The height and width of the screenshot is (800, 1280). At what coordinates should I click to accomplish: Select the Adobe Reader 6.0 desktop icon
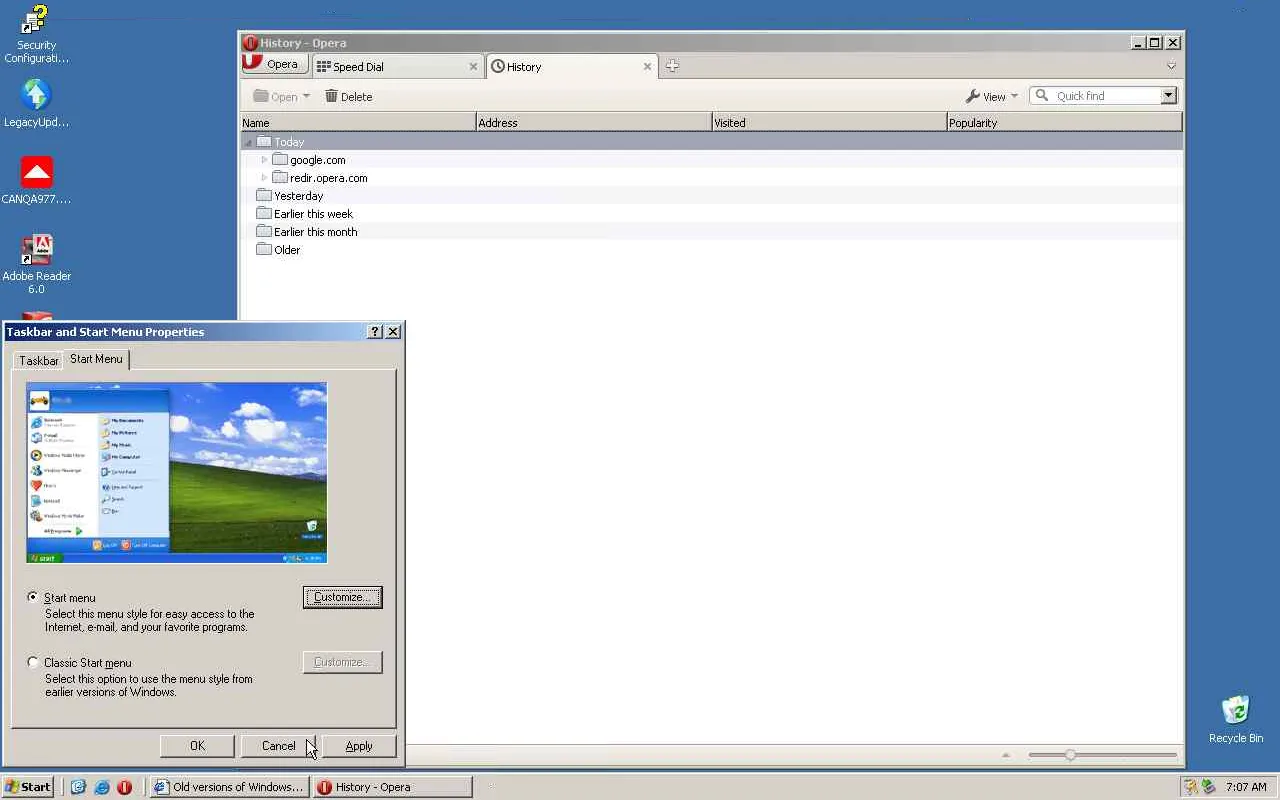click(x=36, y=264)
